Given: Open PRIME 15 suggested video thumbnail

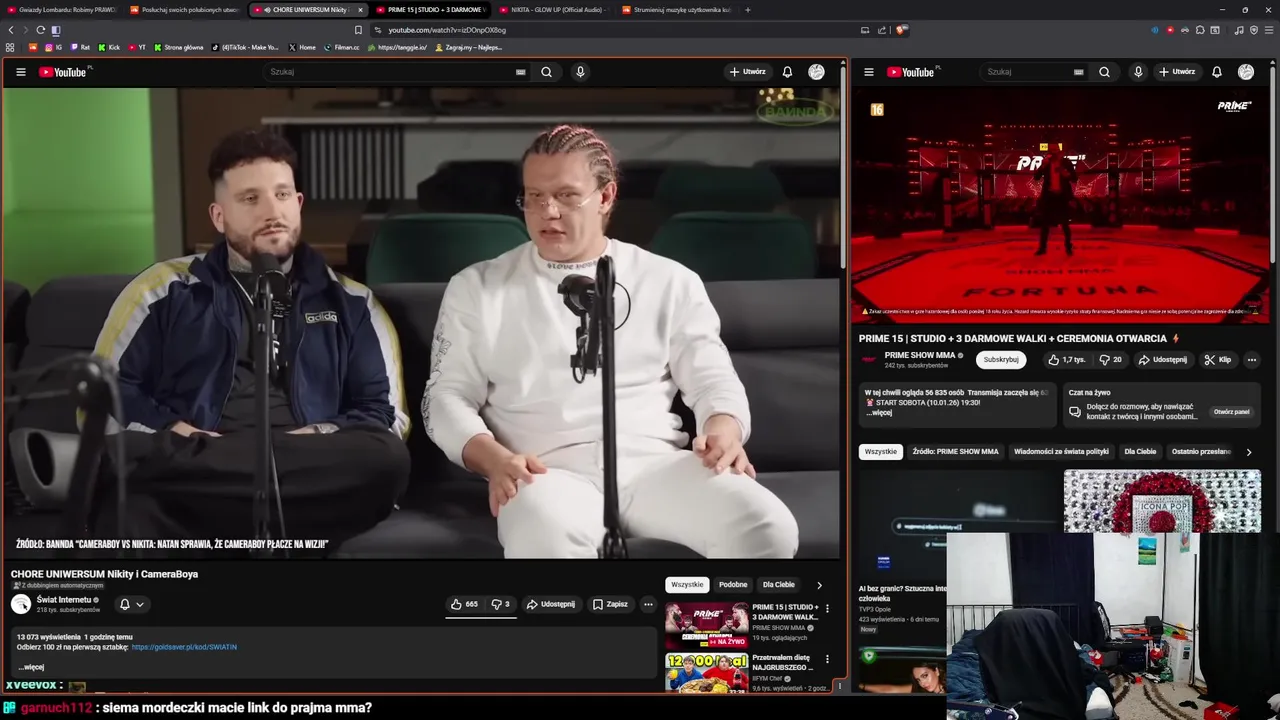Looking at the screenshot, I should (707, 625).
